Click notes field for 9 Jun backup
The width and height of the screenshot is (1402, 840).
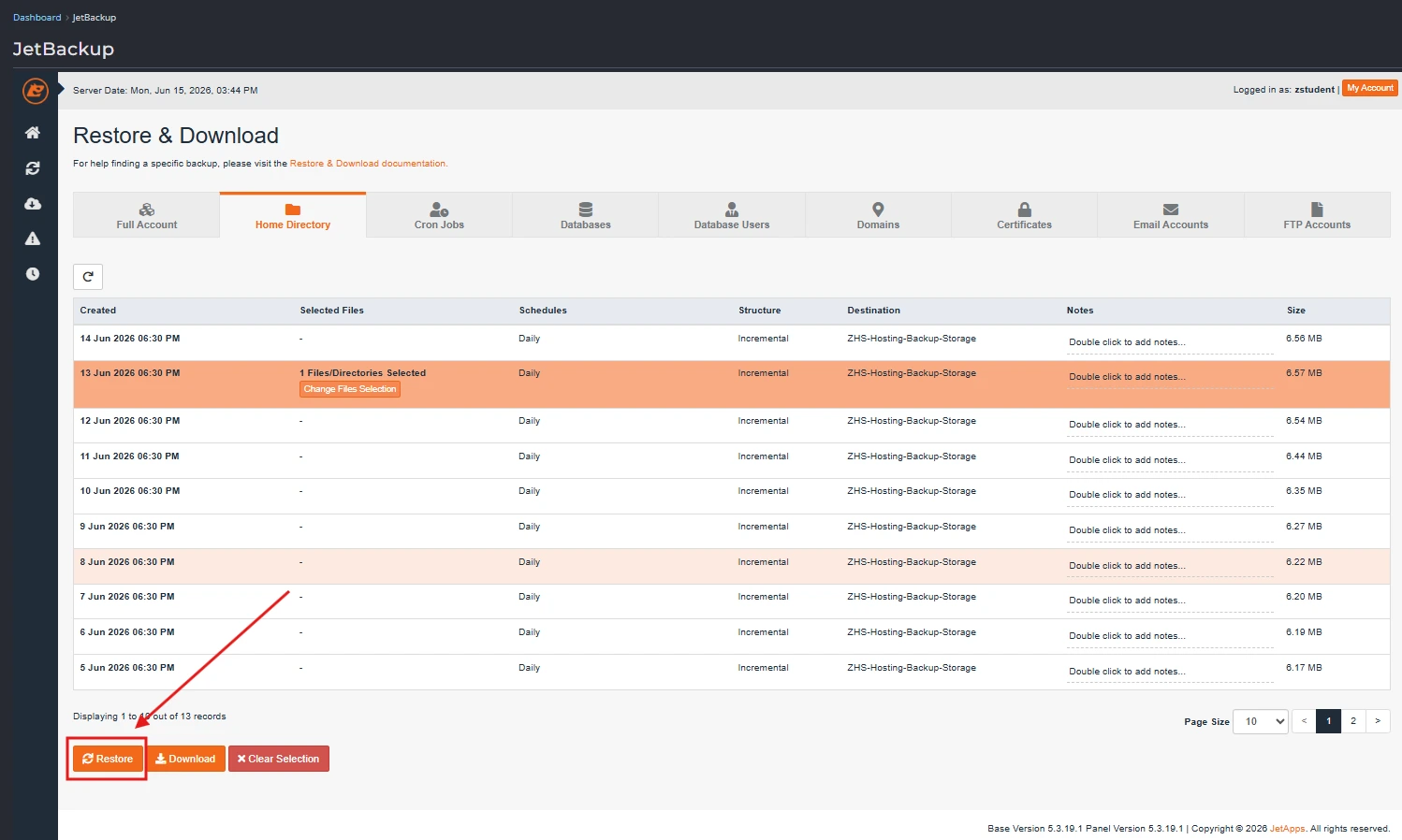point(1170,530)
